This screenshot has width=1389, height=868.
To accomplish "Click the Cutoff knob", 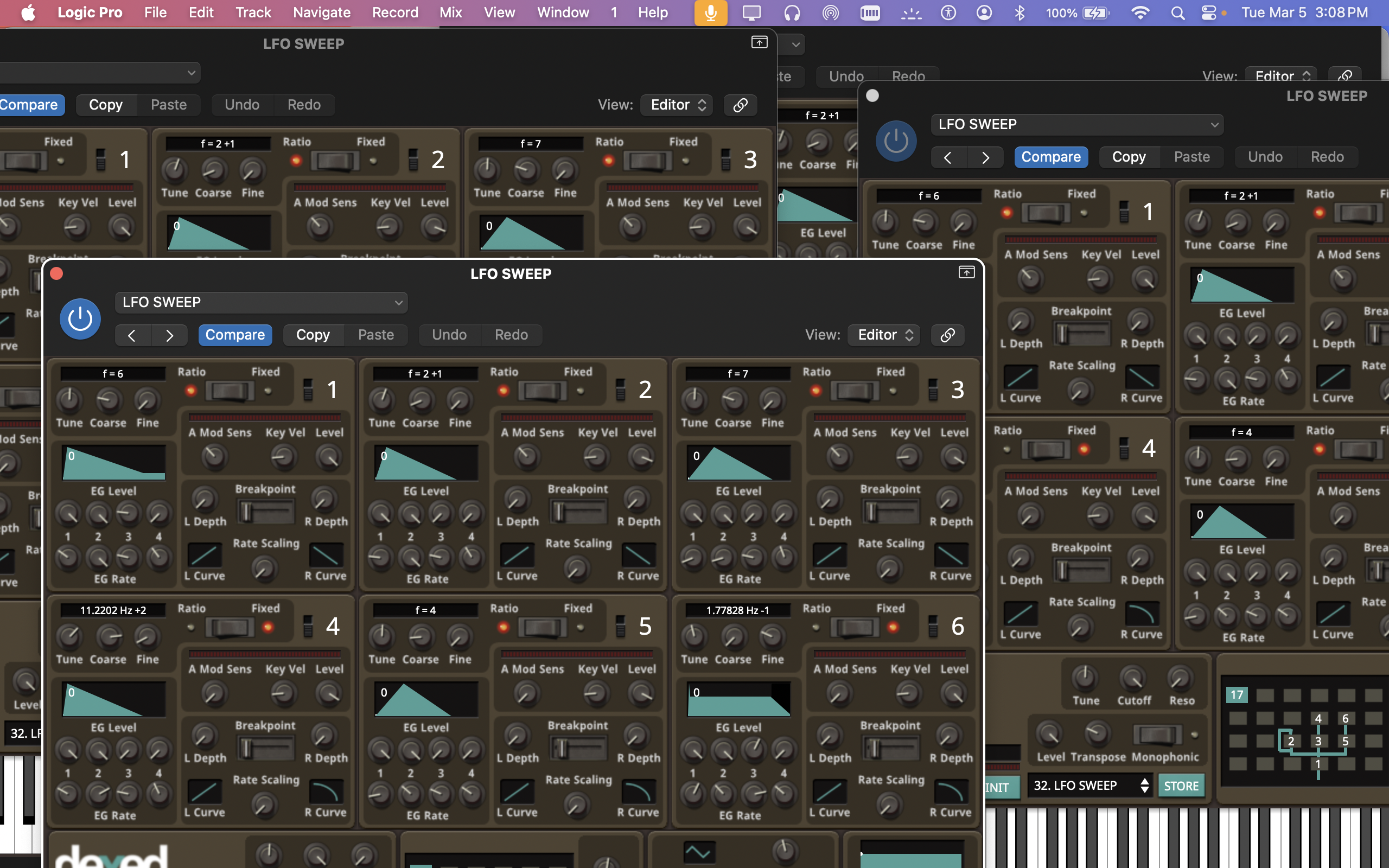I will (x=1133, y=678).
